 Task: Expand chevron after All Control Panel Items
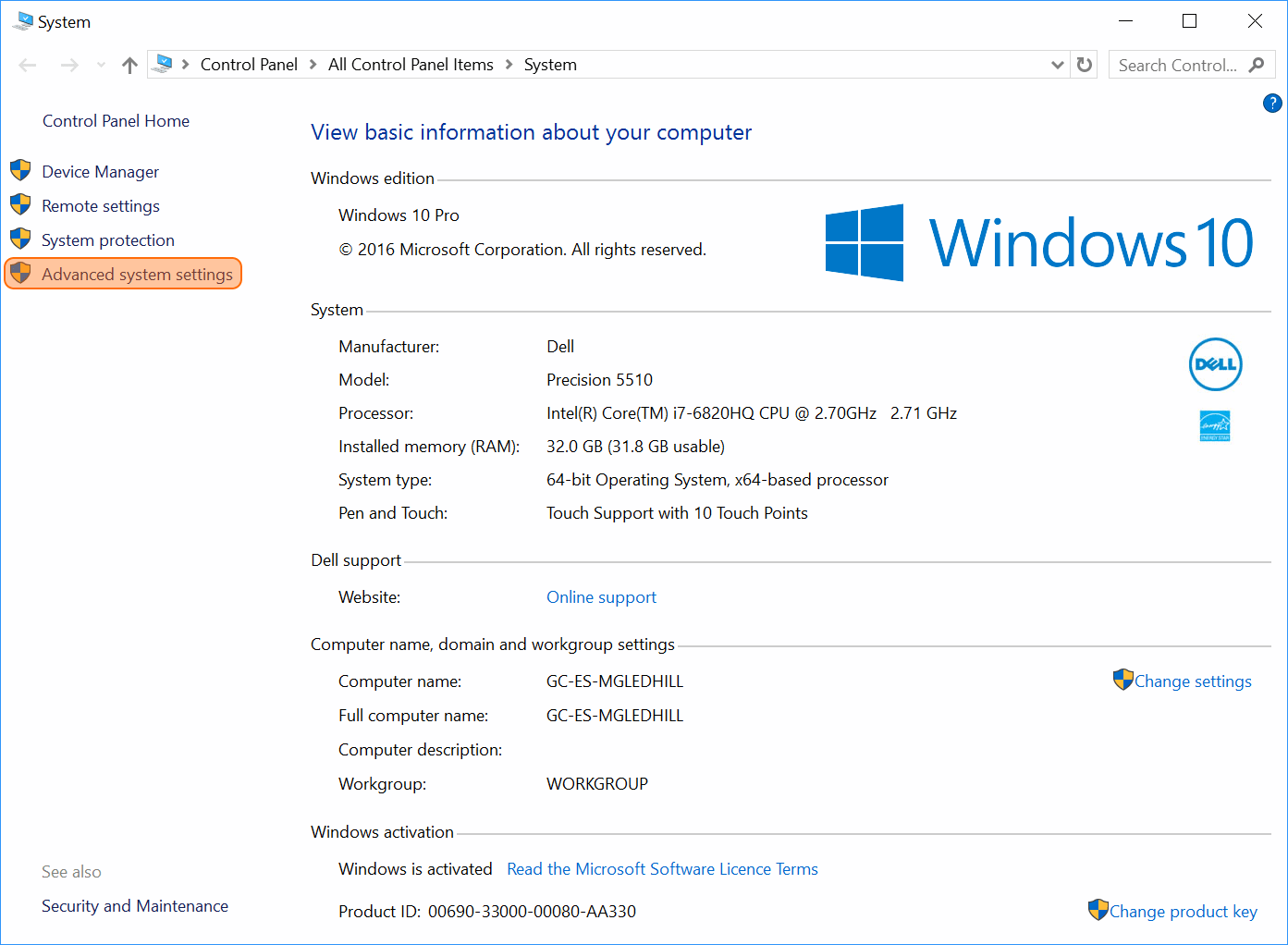pos(509,65)
